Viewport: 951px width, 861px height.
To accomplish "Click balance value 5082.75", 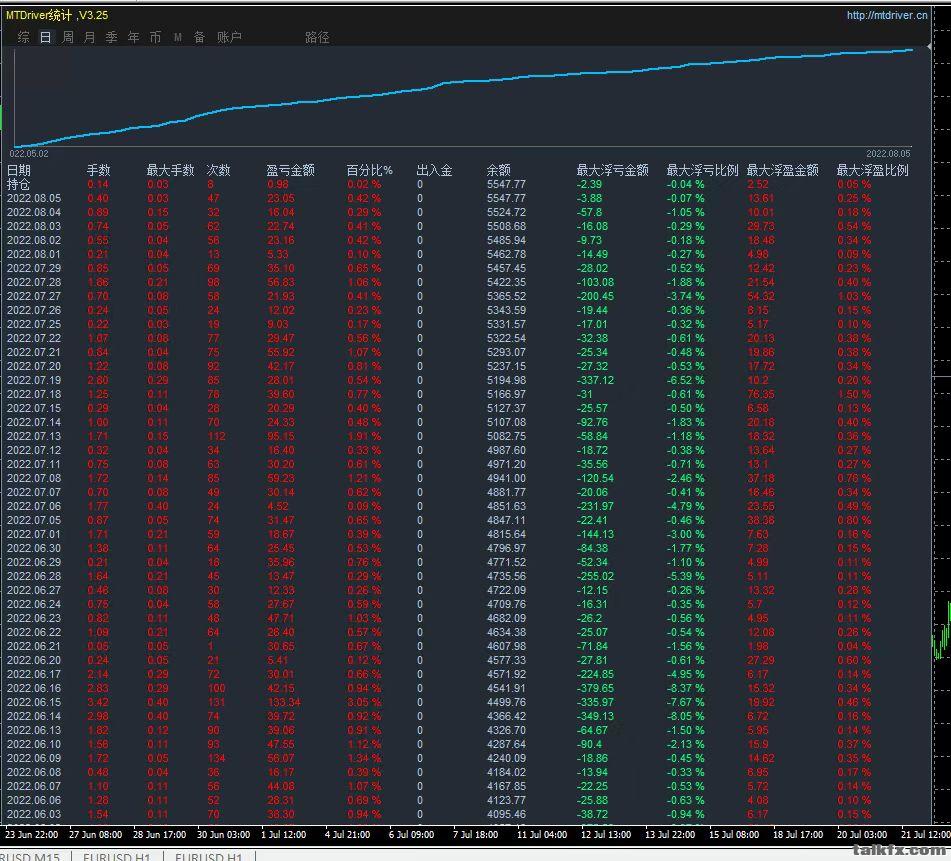I will (506, 437).
